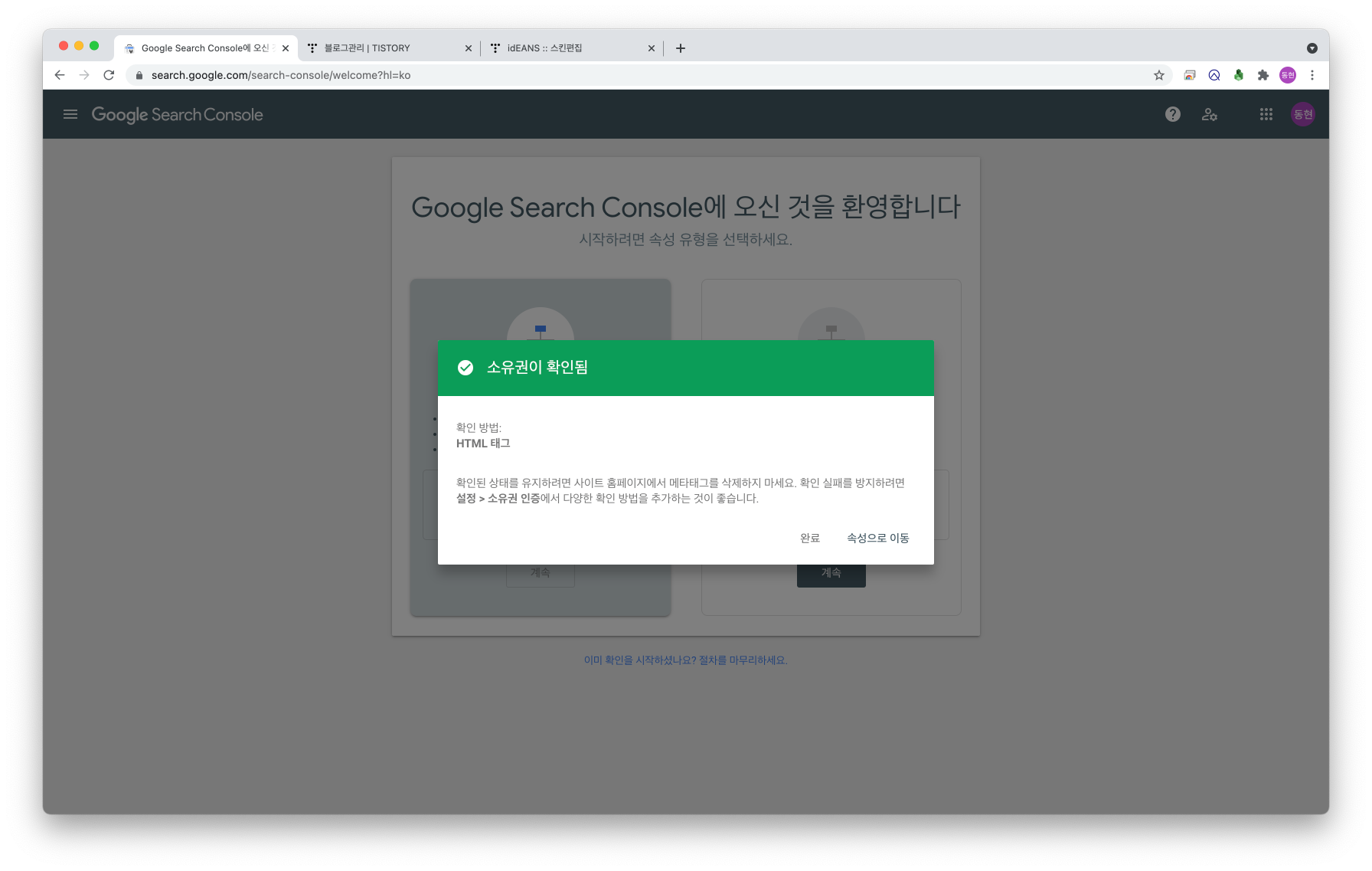Bookmark this page with the star icon
The height and width of the screenshot is (871, 1372).
pos(1158,75)
